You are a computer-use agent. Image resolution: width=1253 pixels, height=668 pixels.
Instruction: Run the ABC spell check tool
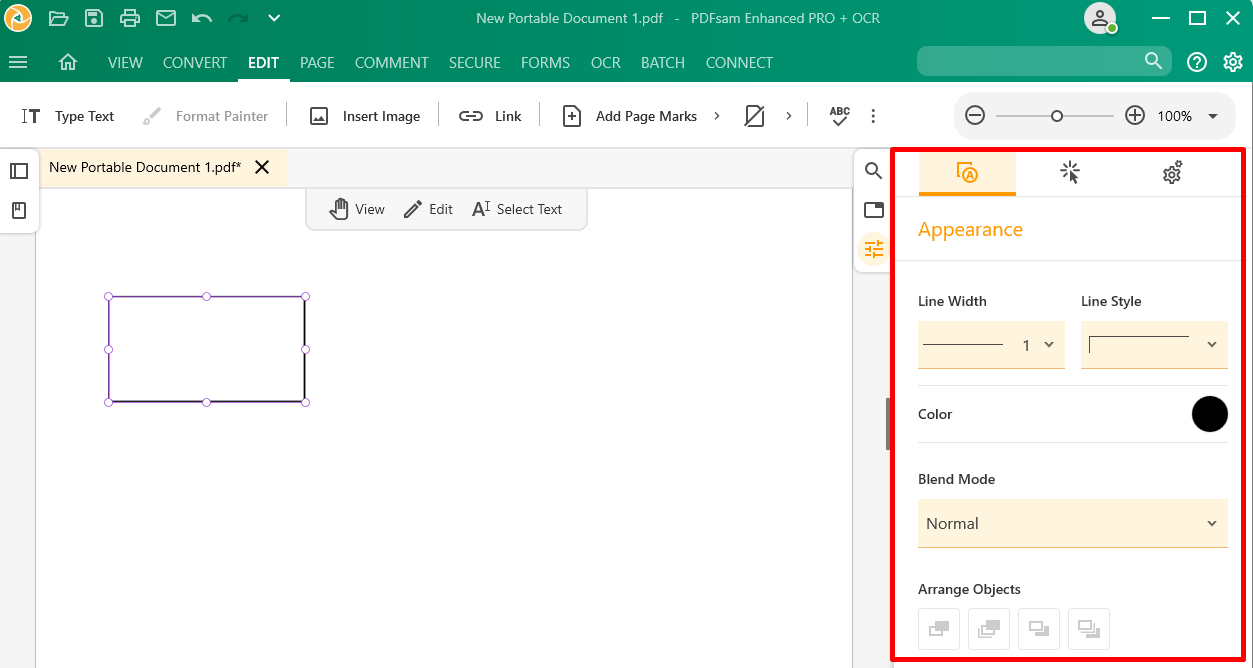tap(840, 116)
